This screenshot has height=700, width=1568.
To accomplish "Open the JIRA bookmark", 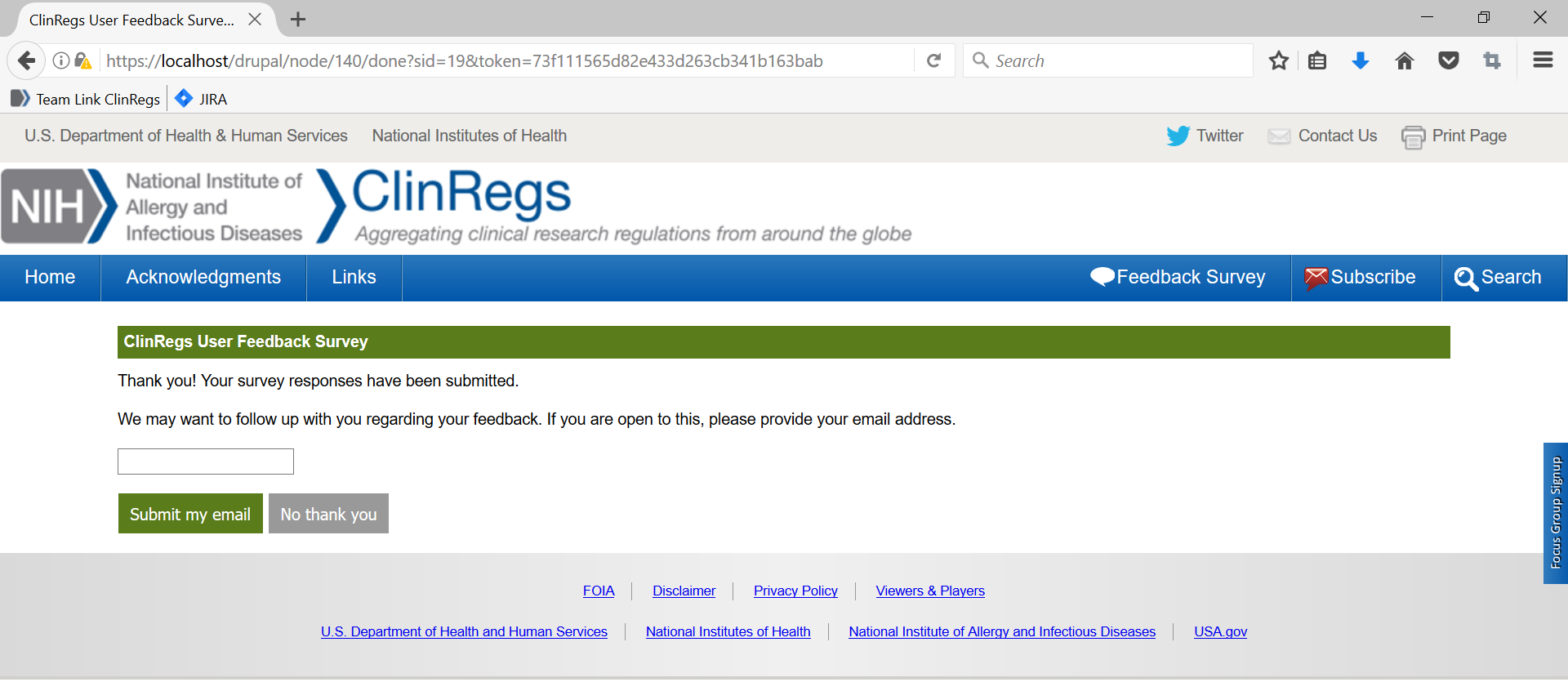I will pyautogui.click(x=201, y=99).
